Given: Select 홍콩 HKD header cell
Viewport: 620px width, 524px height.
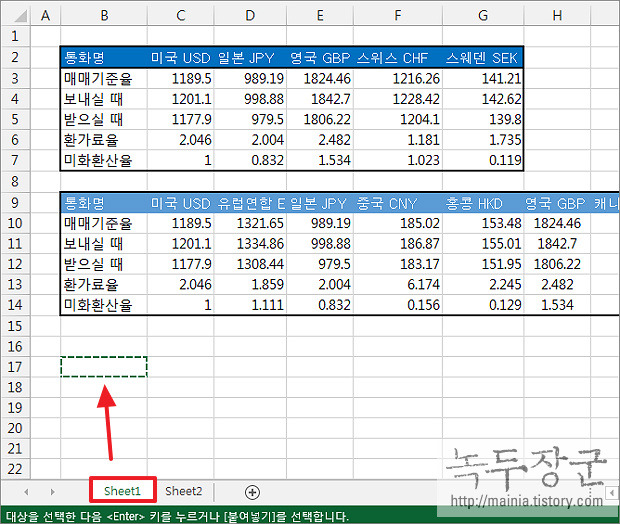Looking at the screenshot, I should pyautogui.click(x=483, y=203).
